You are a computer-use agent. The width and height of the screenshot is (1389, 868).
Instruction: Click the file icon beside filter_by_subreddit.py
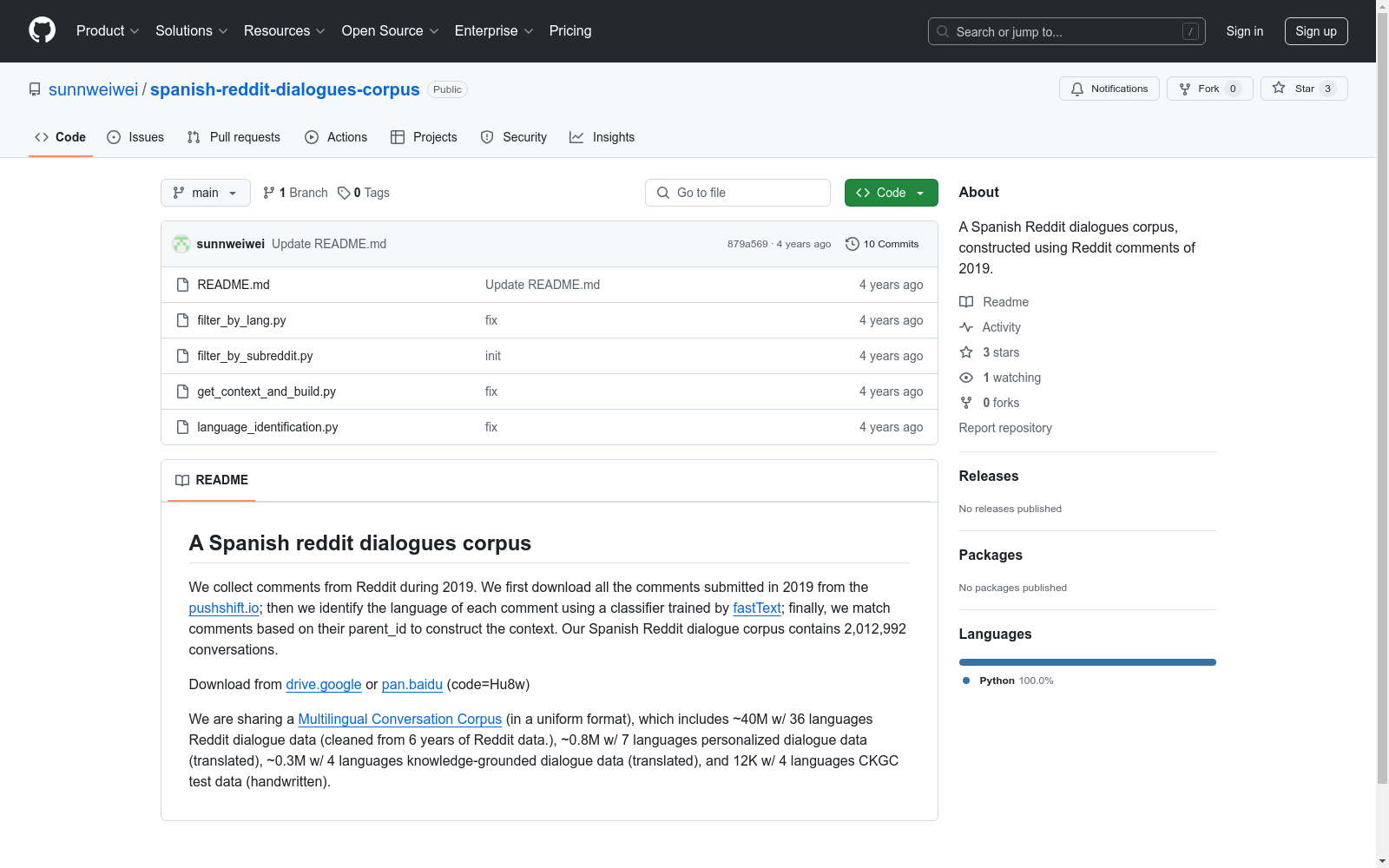182,356
